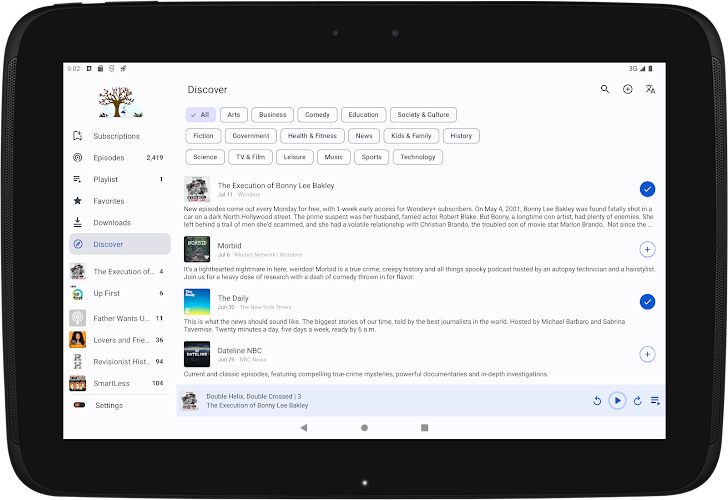The image size is (728, 500).
Task: Unsubscribe checkmark for Execution of Bonny Lee Bakley
Action: click(x=647, y=189)
